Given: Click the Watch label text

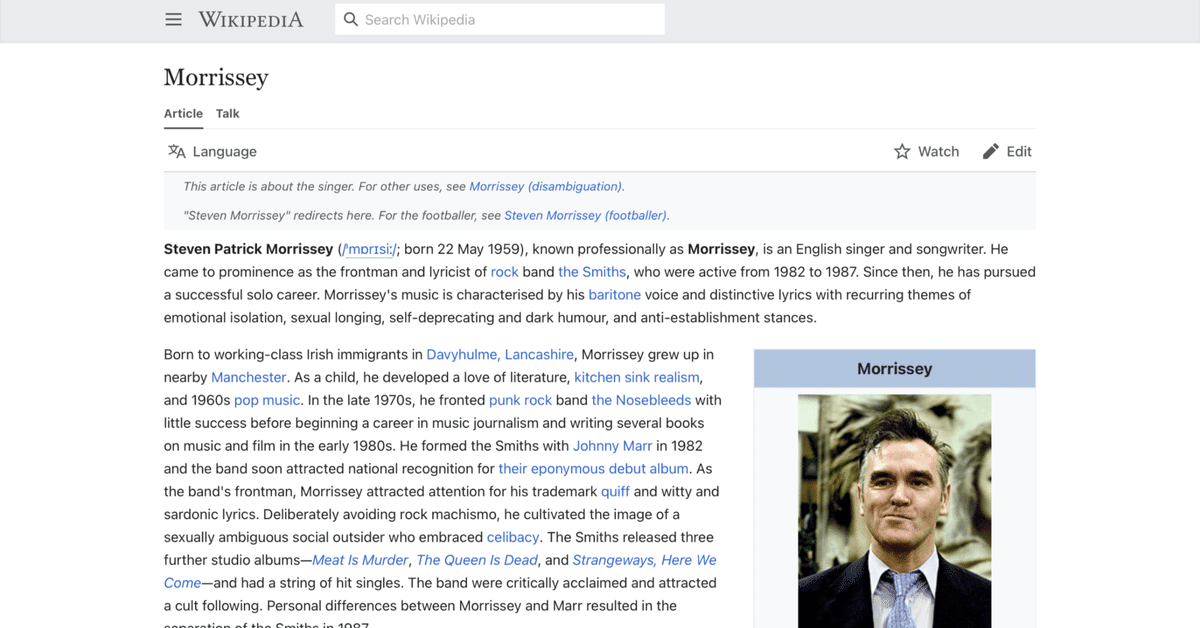Looking at the screenshot, I should tap(938, 152).
